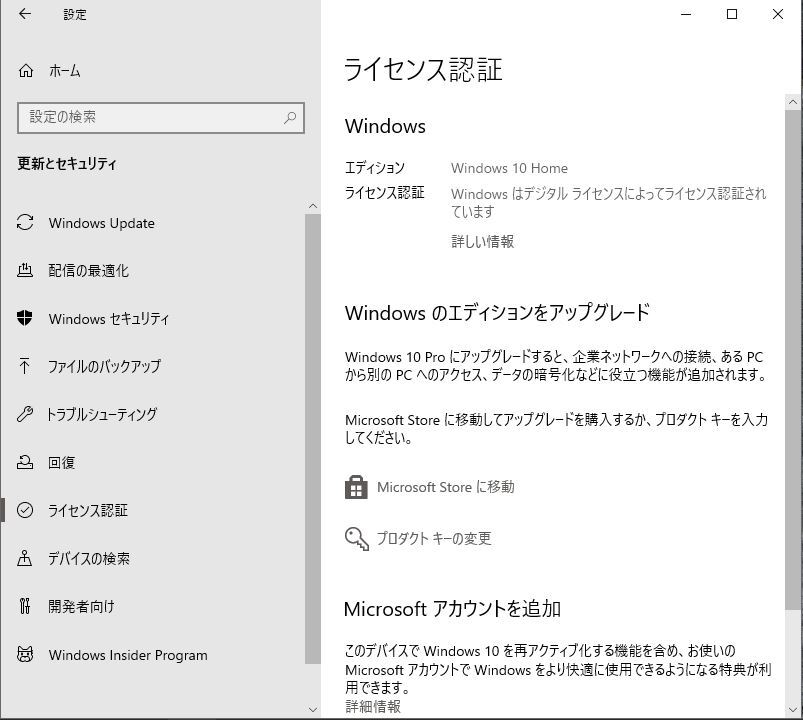Screen dimensions: 803x720
Task: Click the main content vertical scrollbar thumb
Action: tap(793, 358)
